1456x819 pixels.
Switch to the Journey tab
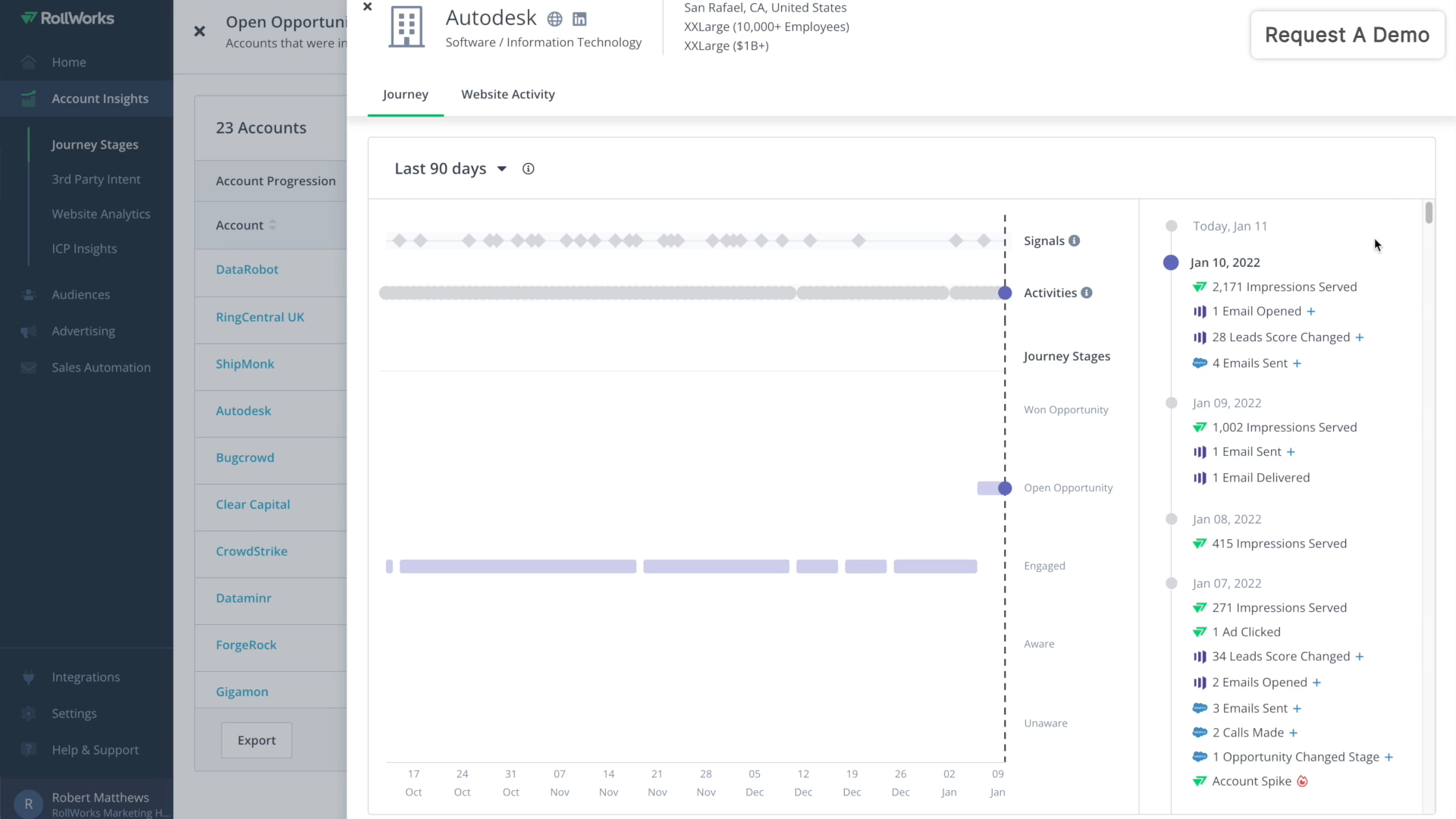click(406, 95)
